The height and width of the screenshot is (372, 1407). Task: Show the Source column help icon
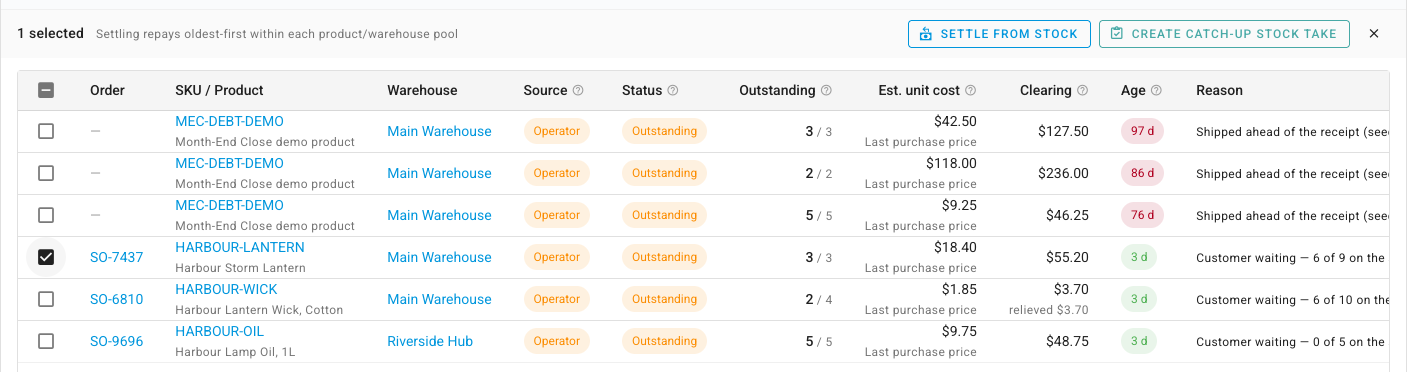(x=578, y=90)
